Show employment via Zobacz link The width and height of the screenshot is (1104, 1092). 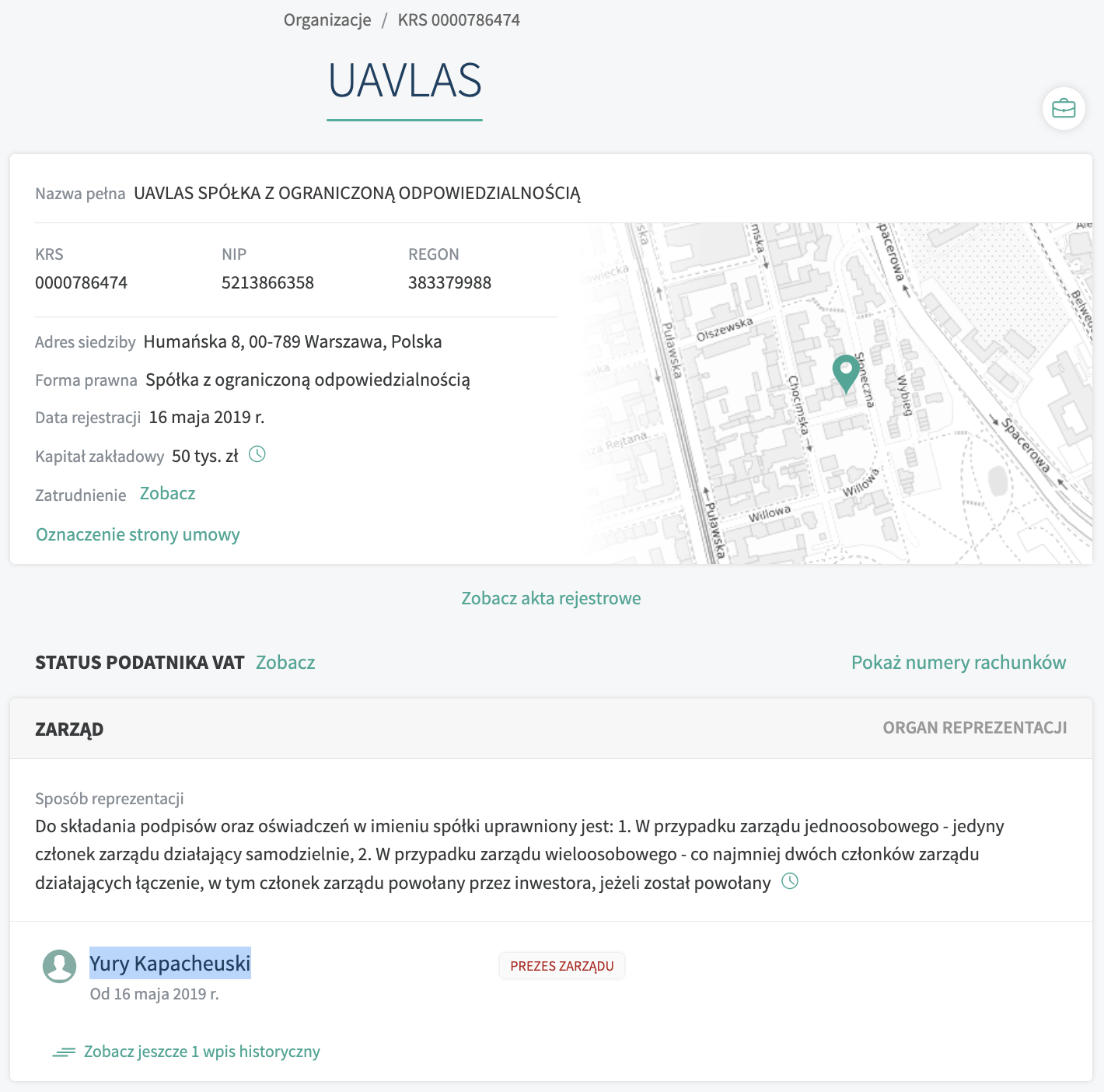click(167, 494)
